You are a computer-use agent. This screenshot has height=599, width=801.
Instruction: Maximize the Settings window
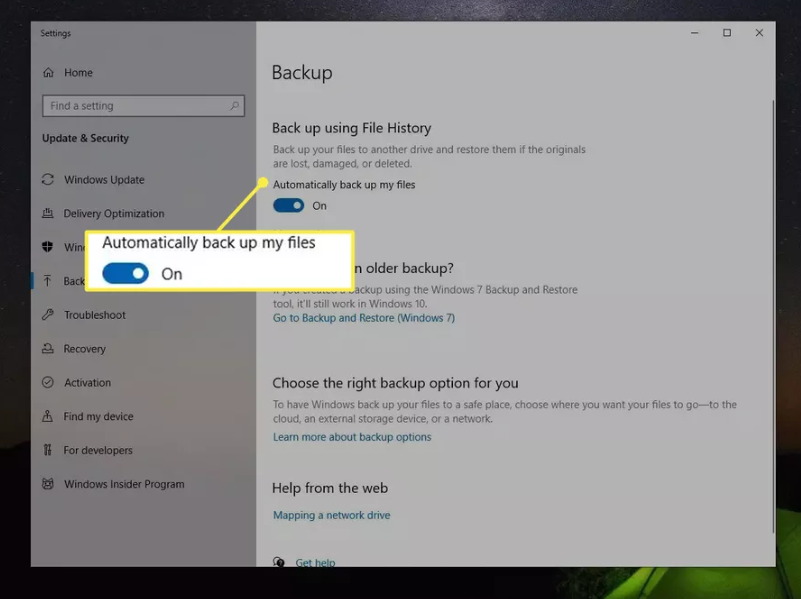(727, 33)
